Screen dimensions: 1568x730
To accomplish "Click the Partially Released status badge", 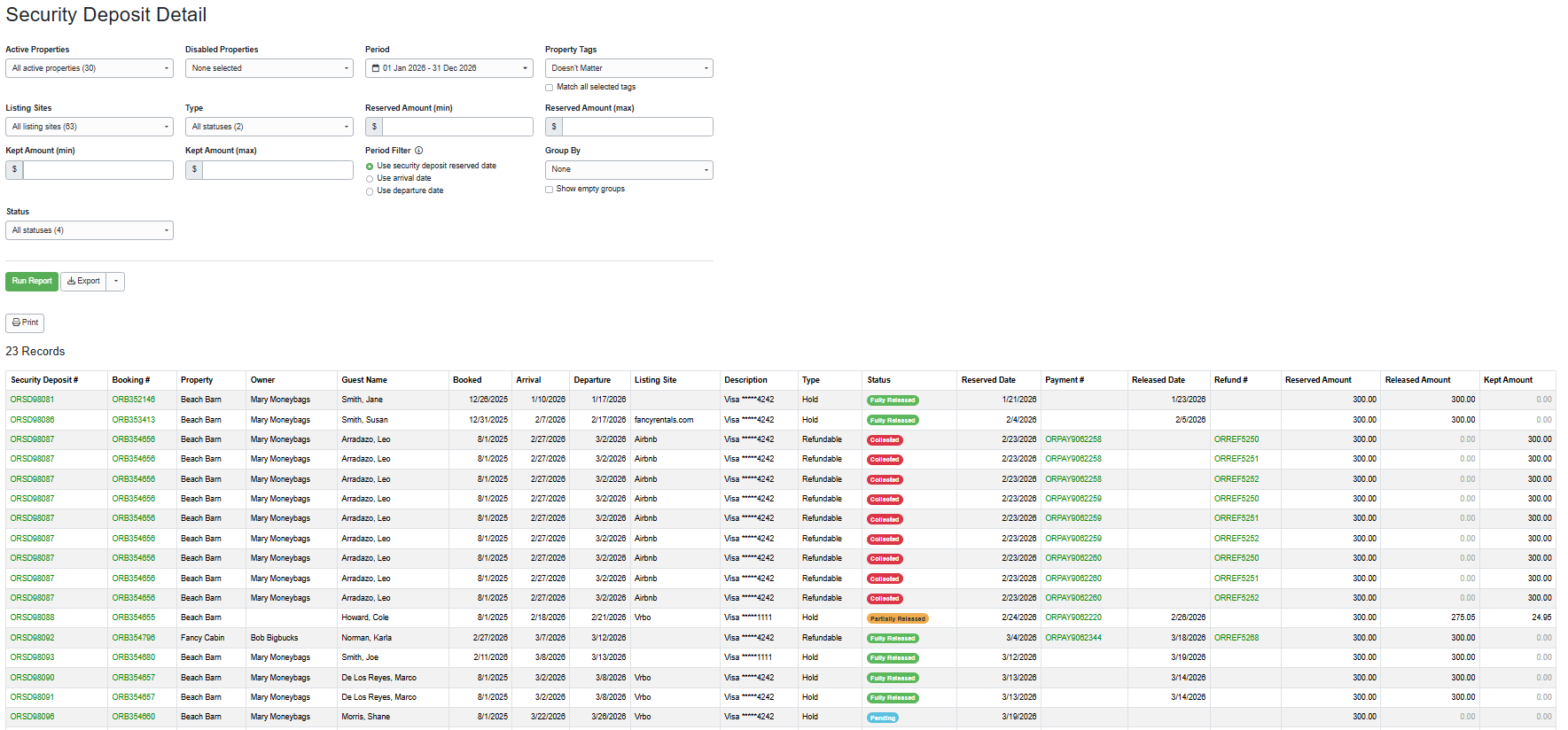I will (898, 618).
